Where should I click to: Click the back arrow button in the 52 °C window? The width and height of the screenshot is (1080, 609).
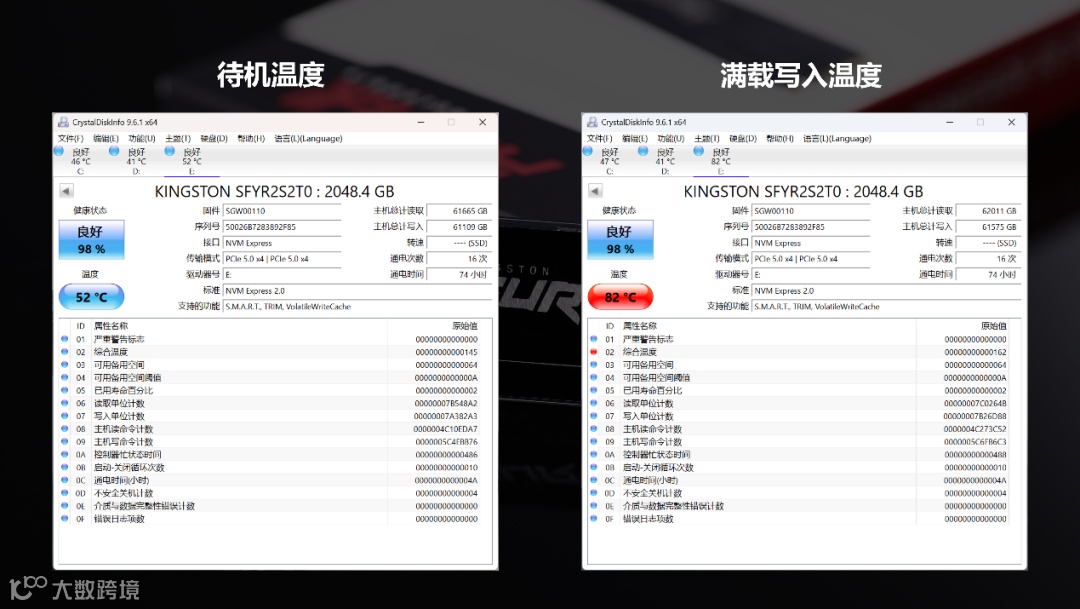[66, 191]
